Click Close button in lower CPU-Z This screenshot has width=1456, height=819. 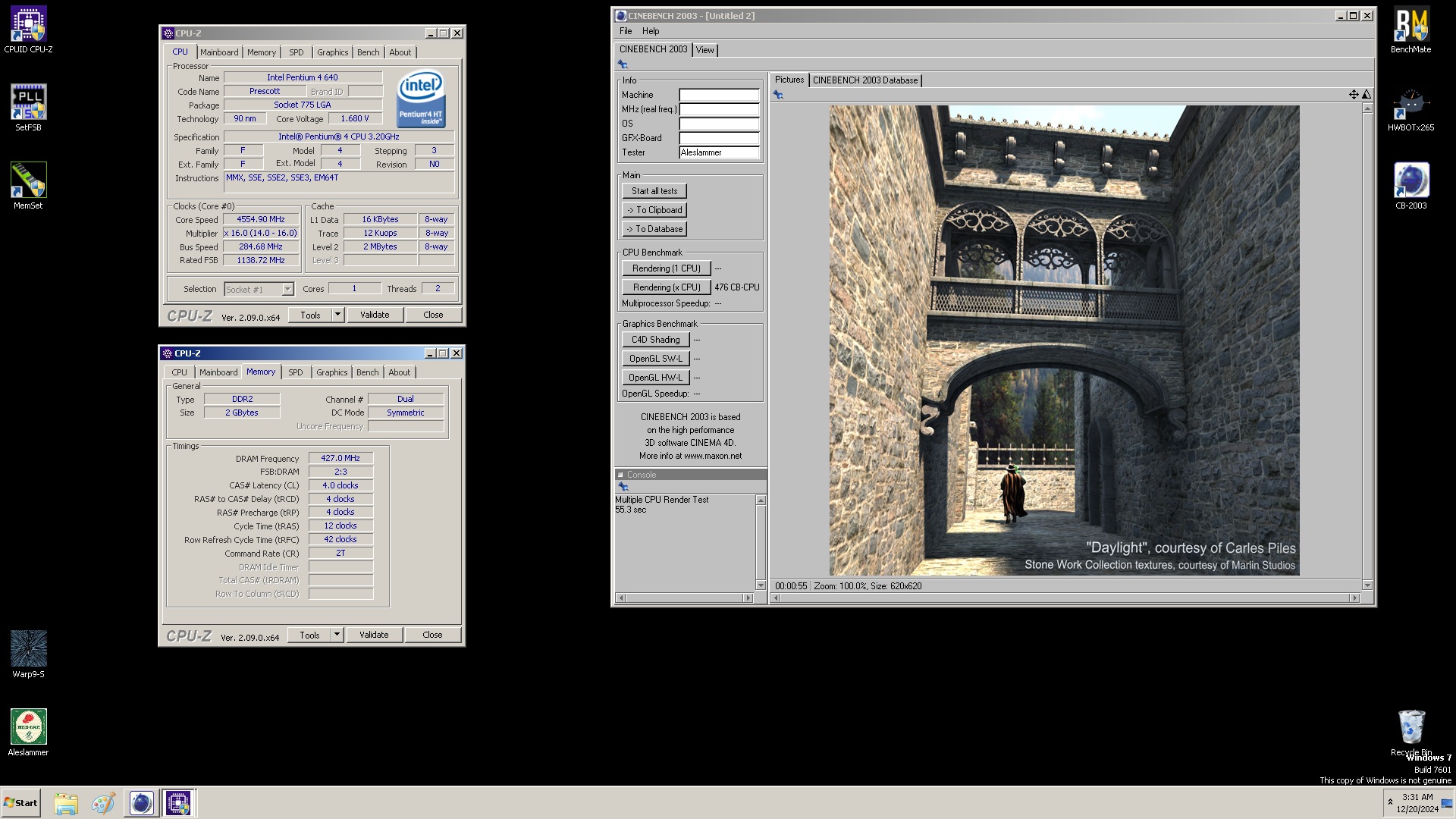coord(432,635)
